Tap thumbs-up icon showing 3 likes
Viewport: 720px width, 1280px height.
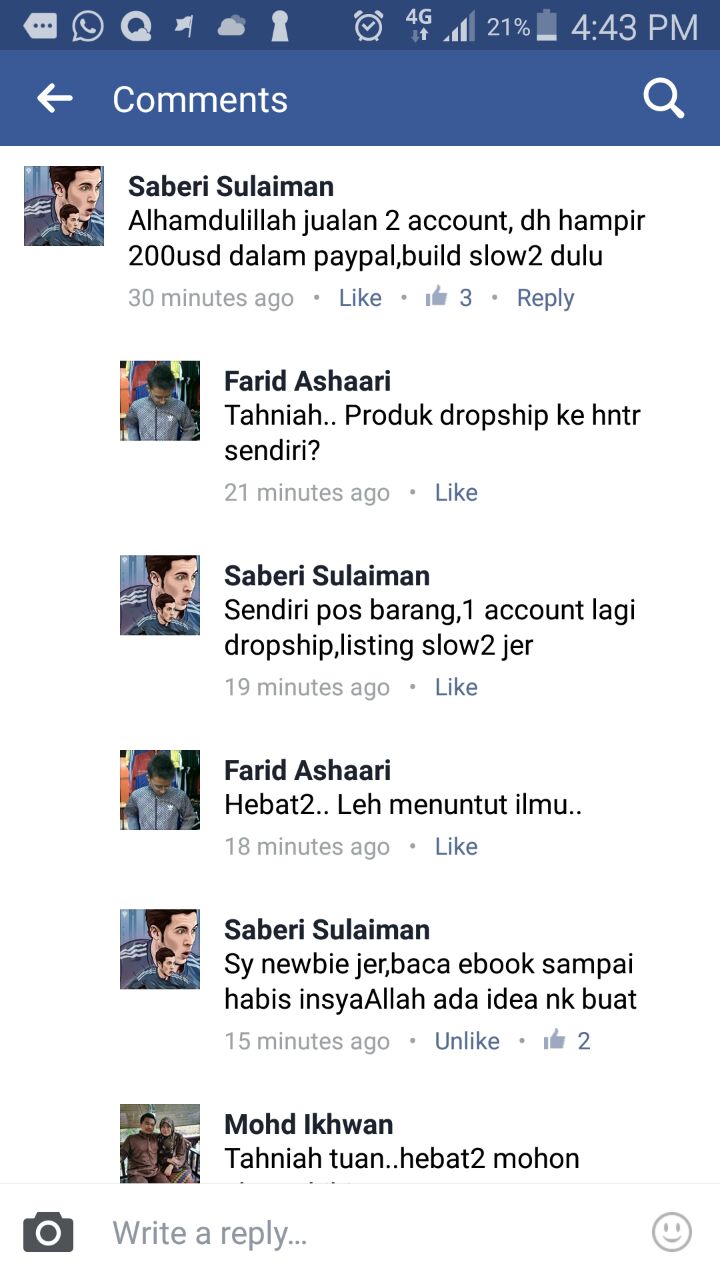point(437,297)
